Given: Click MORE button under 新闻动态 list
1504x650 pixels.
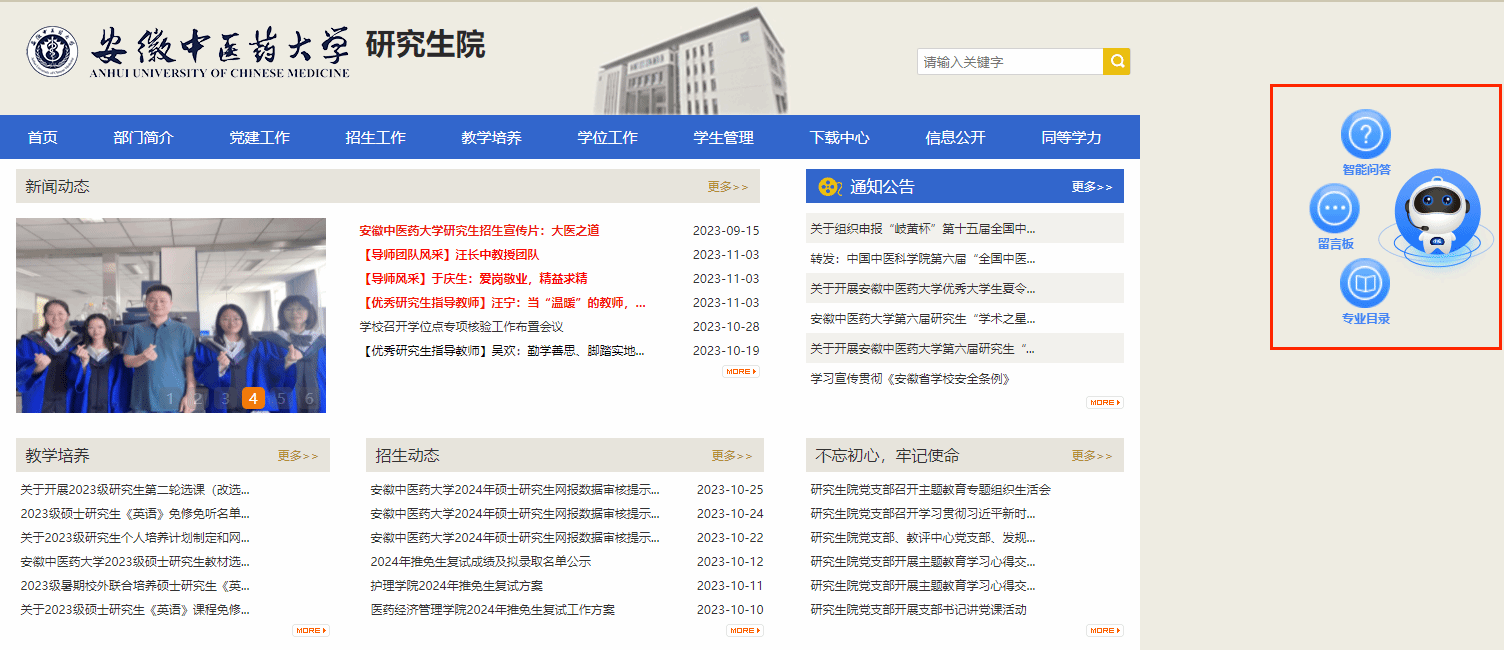Looking at the screenshot, I should (740, 371).
